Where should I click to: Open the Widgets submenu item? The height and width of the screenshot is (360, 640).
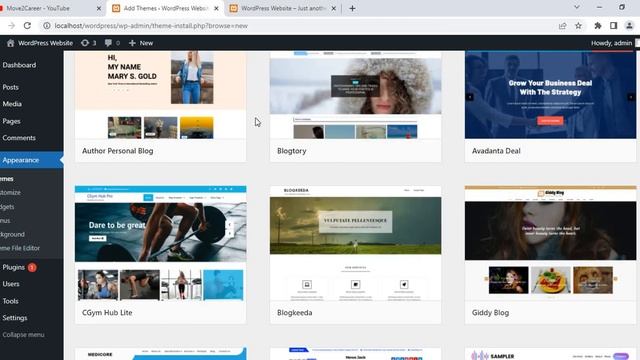(7, 207)
